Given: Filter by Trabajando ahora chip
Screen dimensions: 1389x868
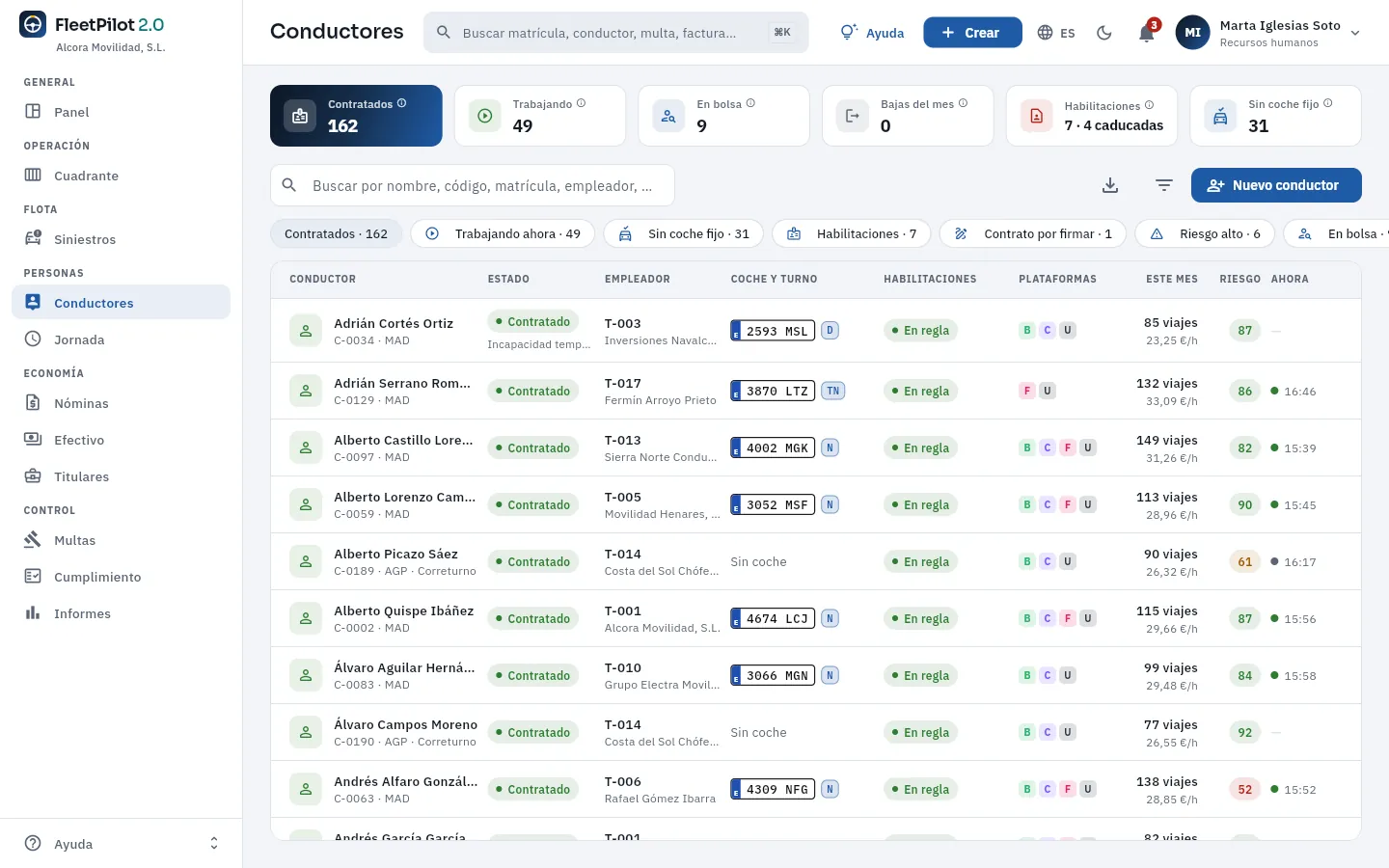Looking at the screenshot, I should coord(503,233).
